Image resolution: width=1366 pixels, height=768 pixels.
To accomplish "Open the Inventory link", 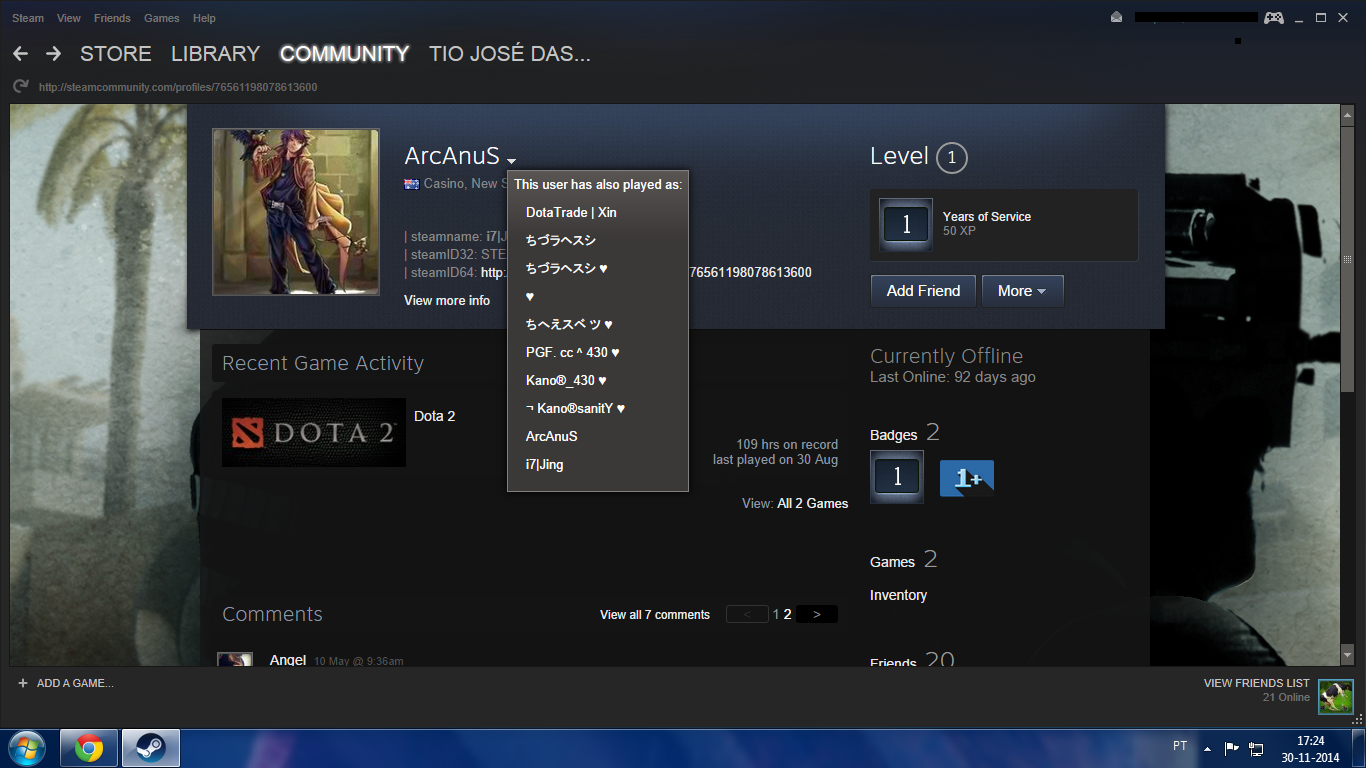I will (898, 595).
